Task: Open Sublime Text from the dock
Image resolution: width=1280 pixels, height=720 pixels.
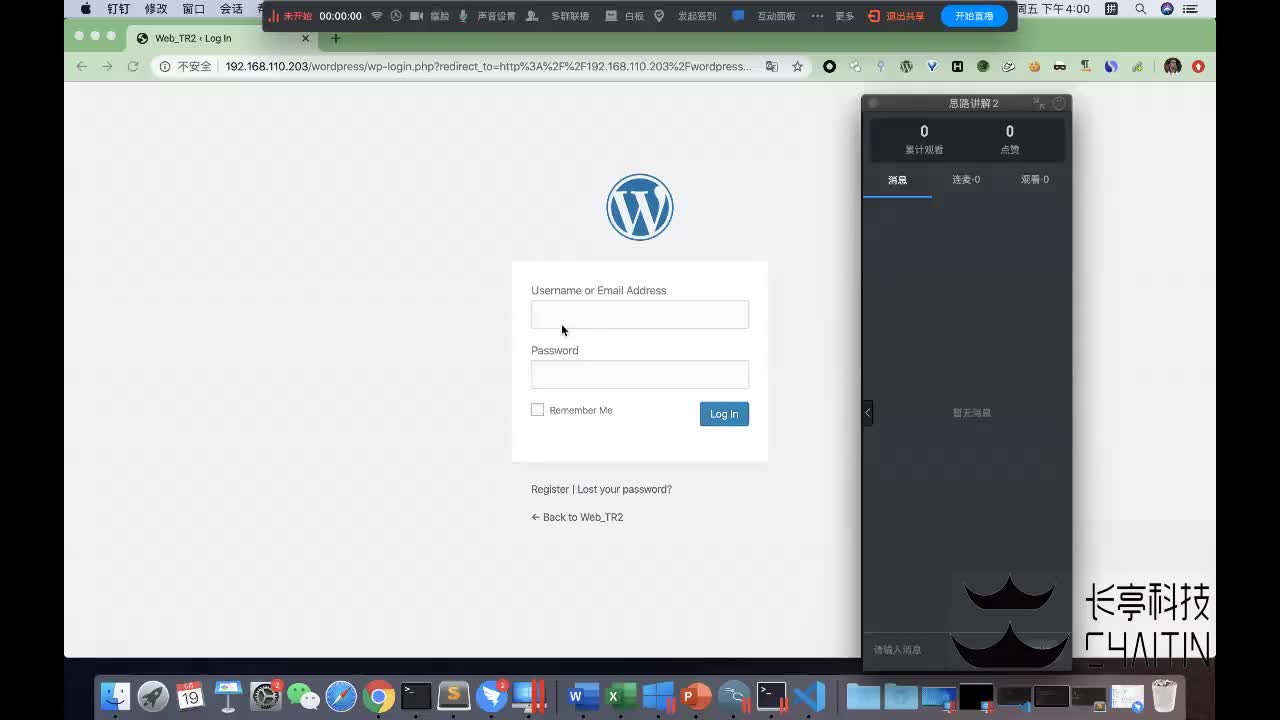Action: (x=454, y=696)
